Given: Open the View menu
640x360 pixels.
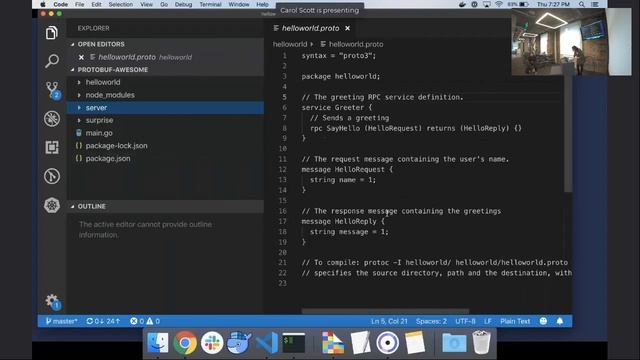Looking at the screenshot, I should click(146, 4).
